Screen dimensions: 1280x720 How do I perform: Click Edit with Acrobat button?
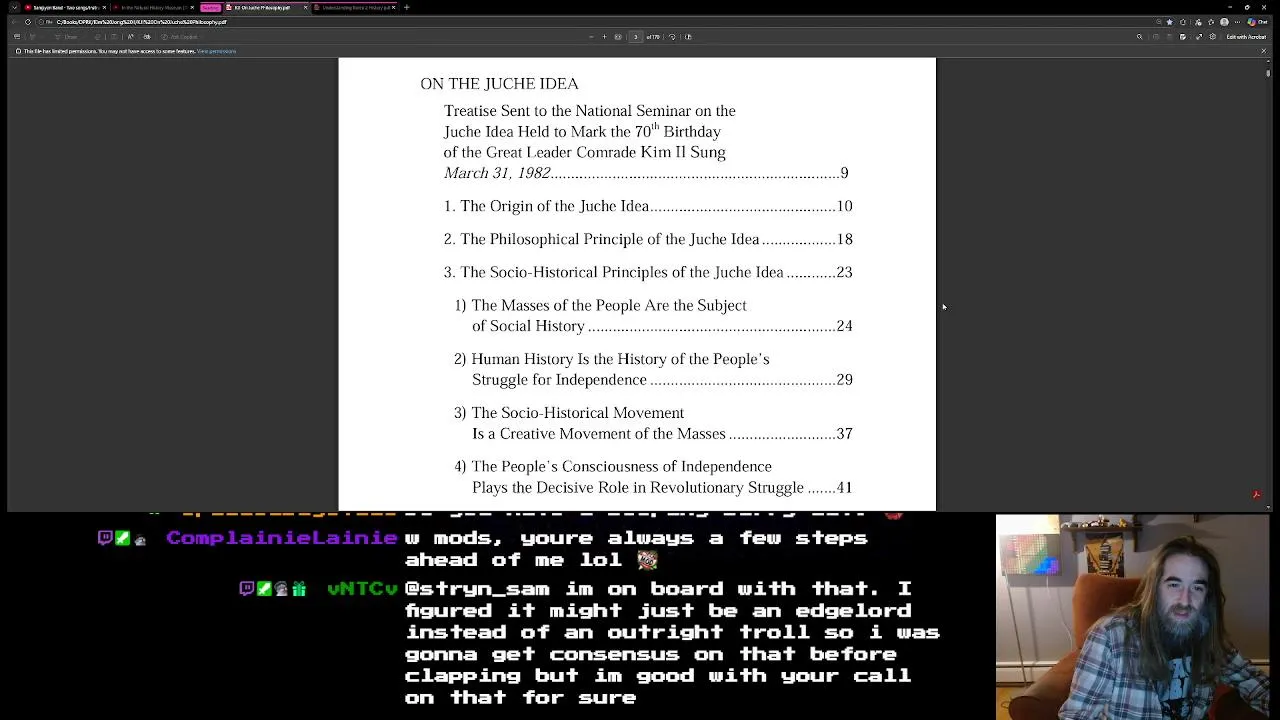click(1246, 37)
